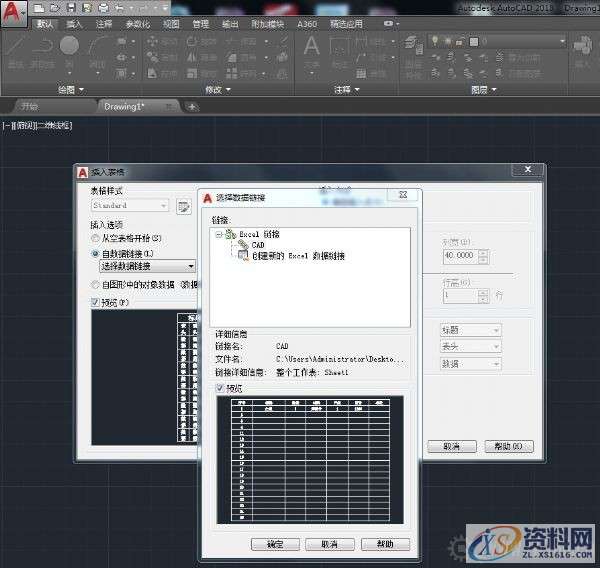
Task: Toggle the layer freeze sun icon
Action: [x=447, y=41]
